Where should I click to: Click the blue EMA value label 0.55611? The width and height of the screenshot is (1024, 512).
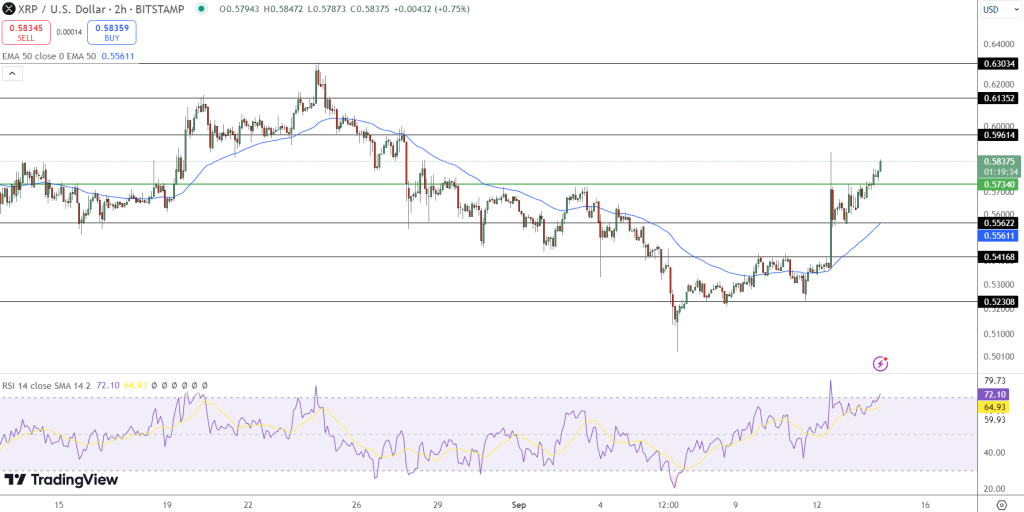pos(999,235)
